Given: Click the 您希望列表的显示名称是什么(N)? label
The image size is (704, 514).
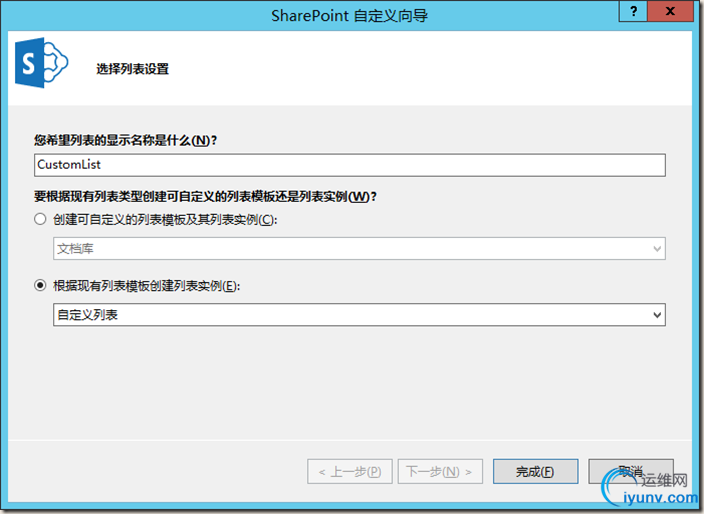Looking at the screenshot, I should [x=125, y=141].
